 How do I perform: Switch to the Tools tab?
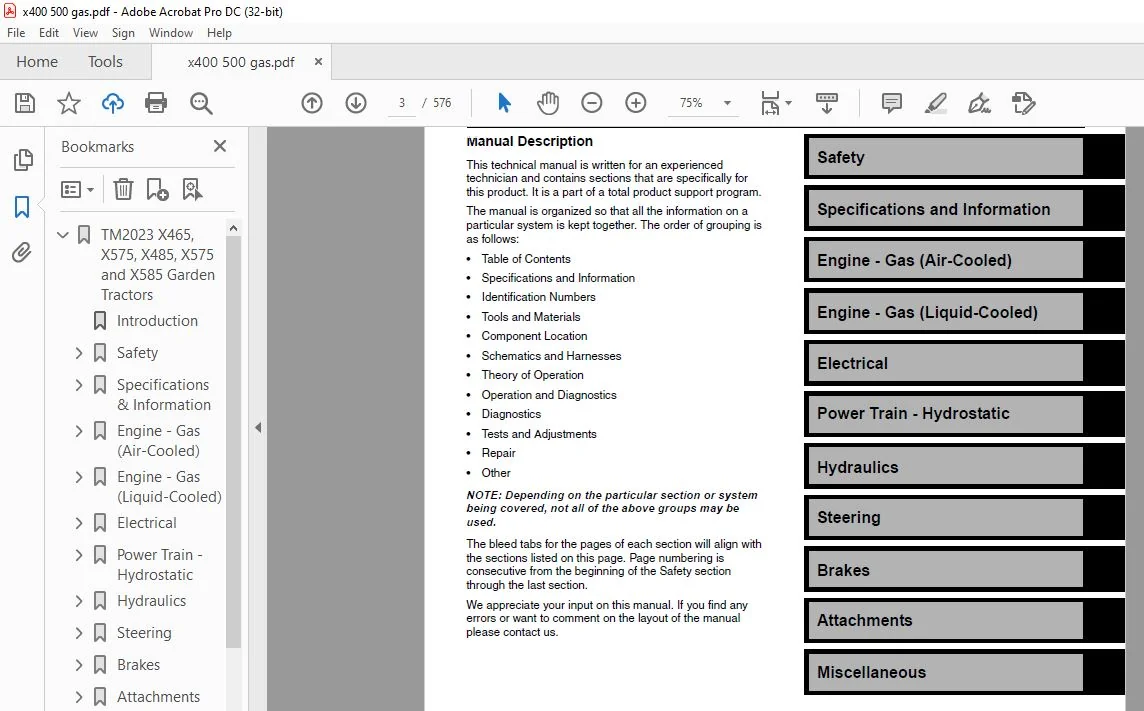(105, 62)
